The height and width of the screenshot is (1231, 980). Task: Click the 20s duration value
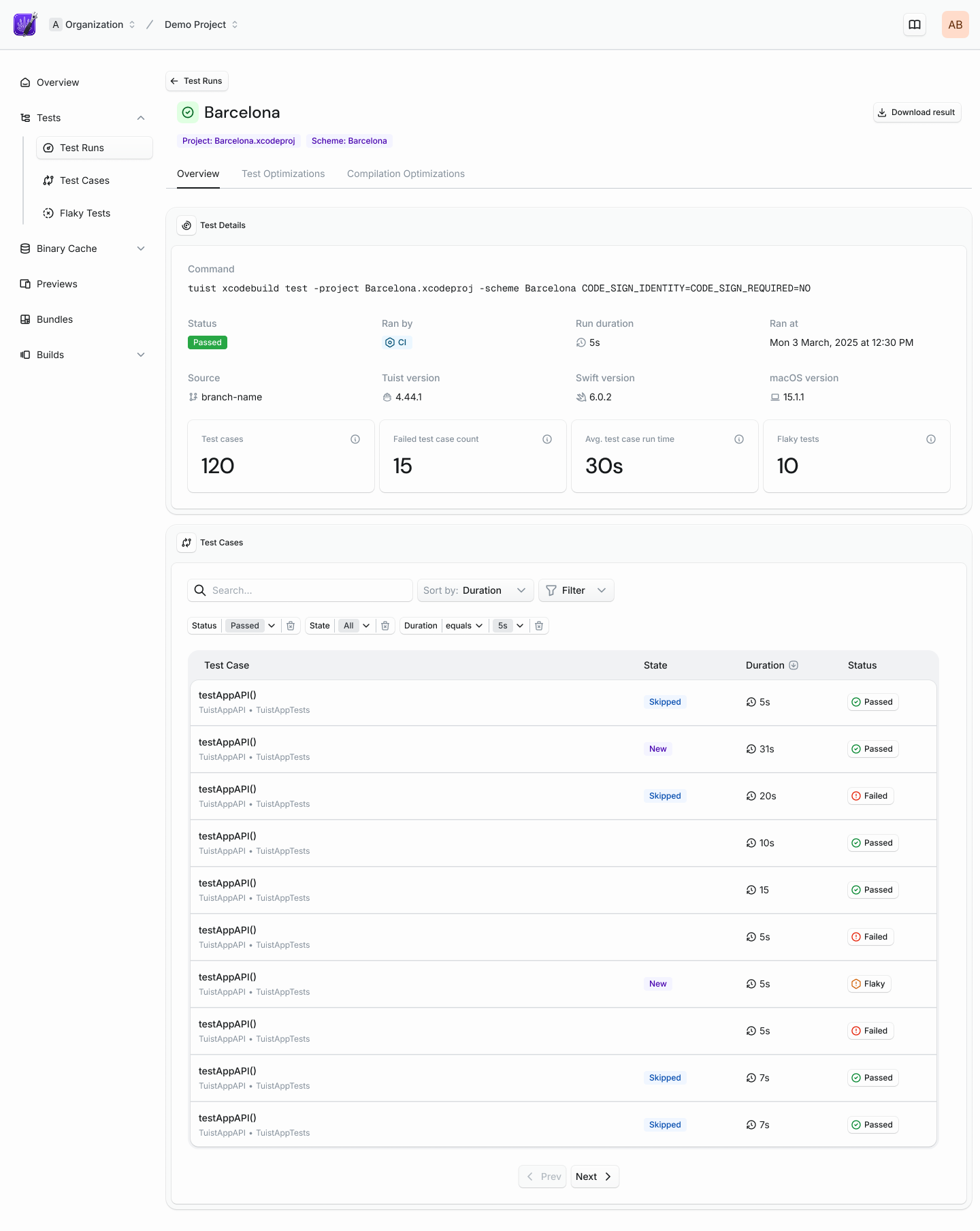pyautogui.click(x=768, y=796)
